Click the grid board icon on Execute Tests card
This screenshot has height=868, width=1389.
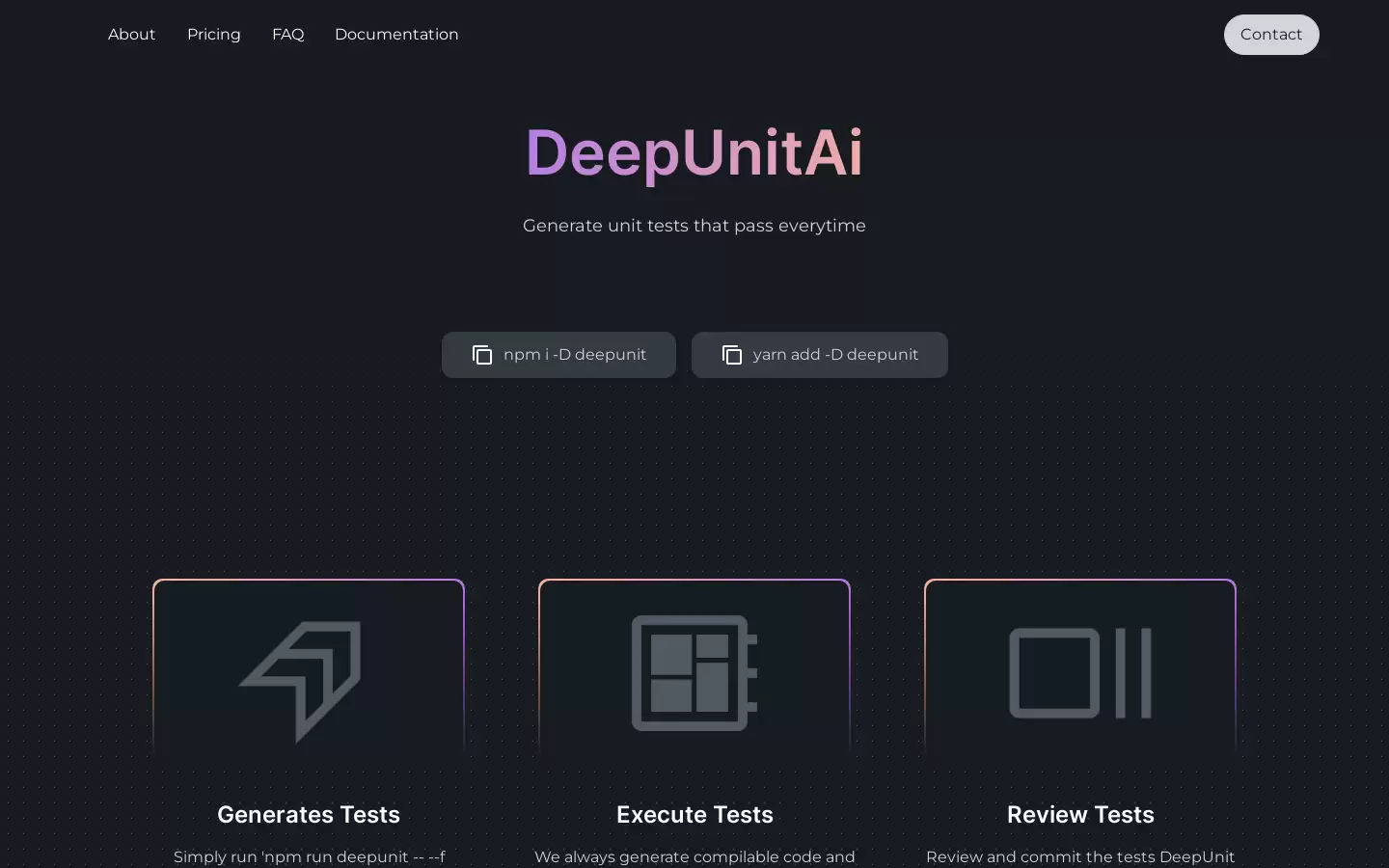tap(694, 673)
